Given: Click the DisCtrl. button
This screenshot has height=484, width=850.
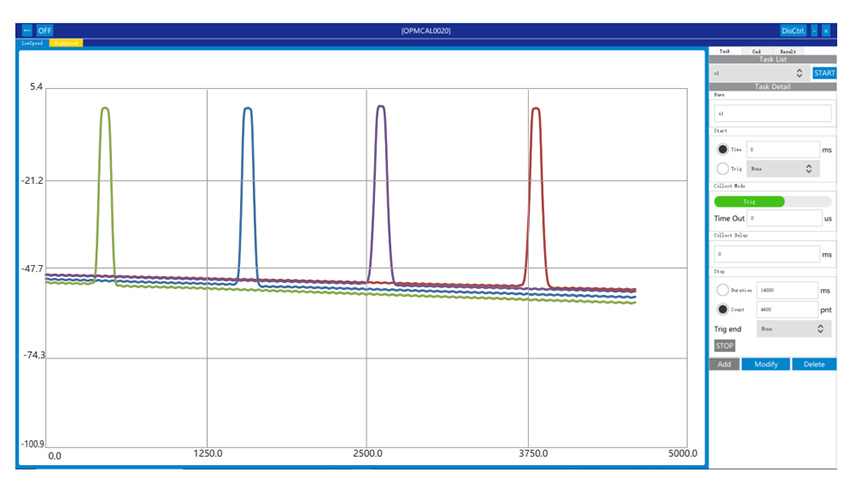Looking at the screenshot, I should [793, 31].
